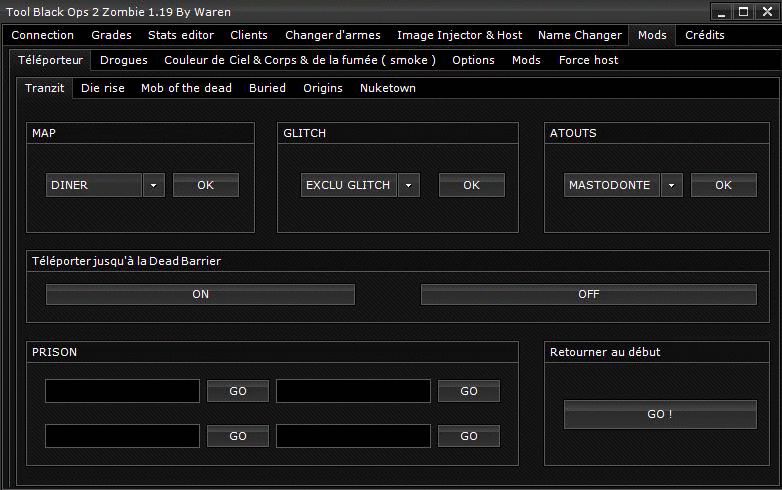Open Couleur de Ciel & Corps tab
The height and width of the screenshot is (490, 782).
tap(300, 60)
